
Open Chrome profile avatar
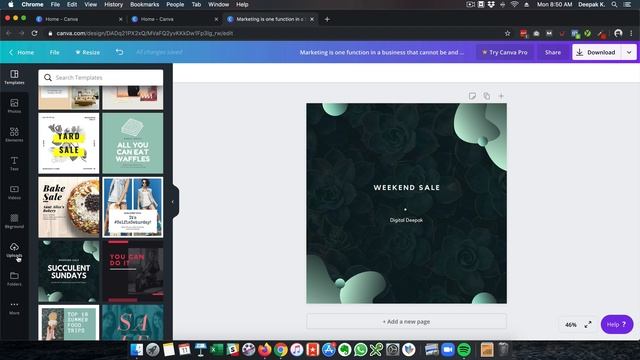(618, 33)
